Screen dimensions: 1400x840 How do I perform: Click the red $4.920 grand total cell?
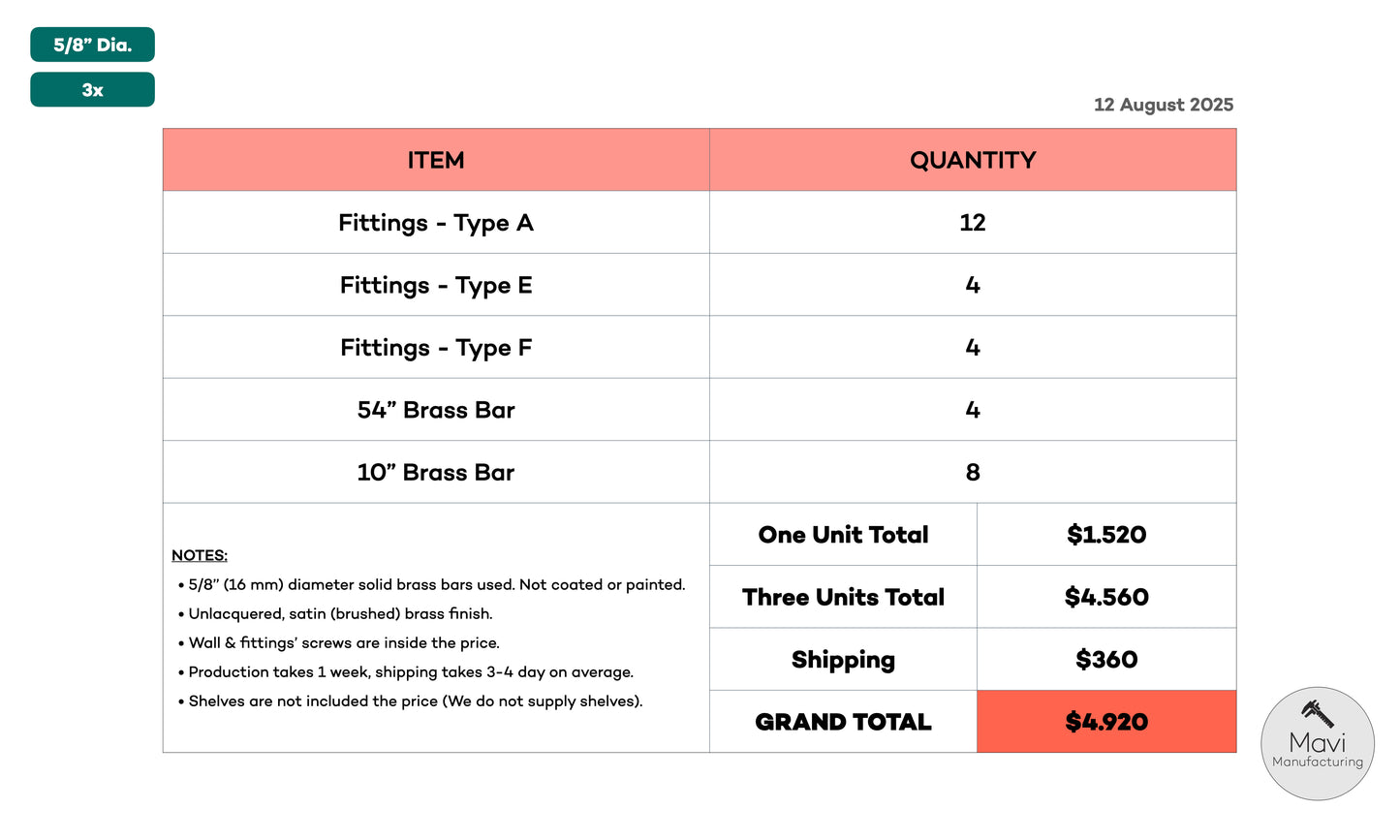(1106, 722)
